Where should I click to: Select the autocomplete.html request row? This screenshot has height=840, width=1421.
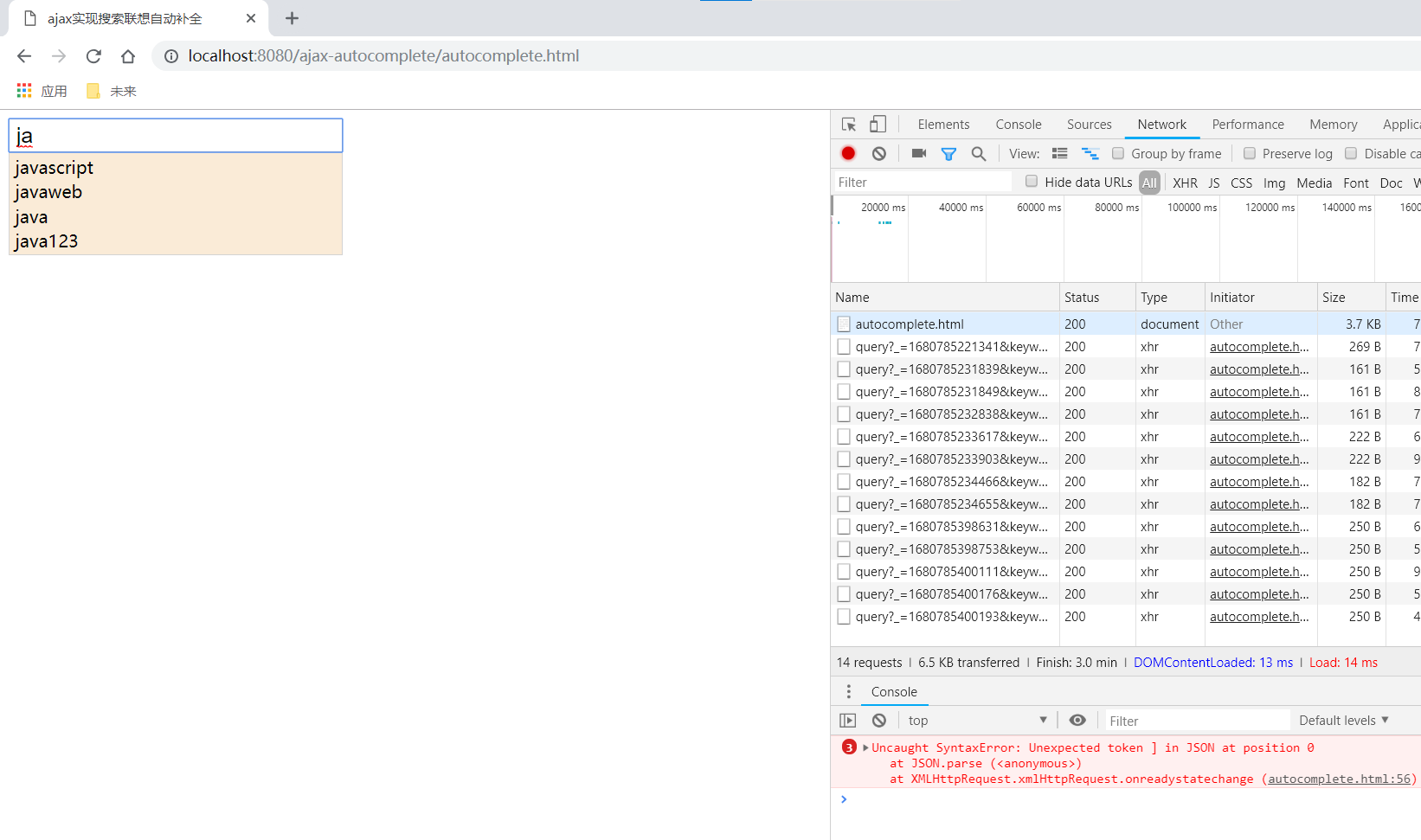(1125, 324)
